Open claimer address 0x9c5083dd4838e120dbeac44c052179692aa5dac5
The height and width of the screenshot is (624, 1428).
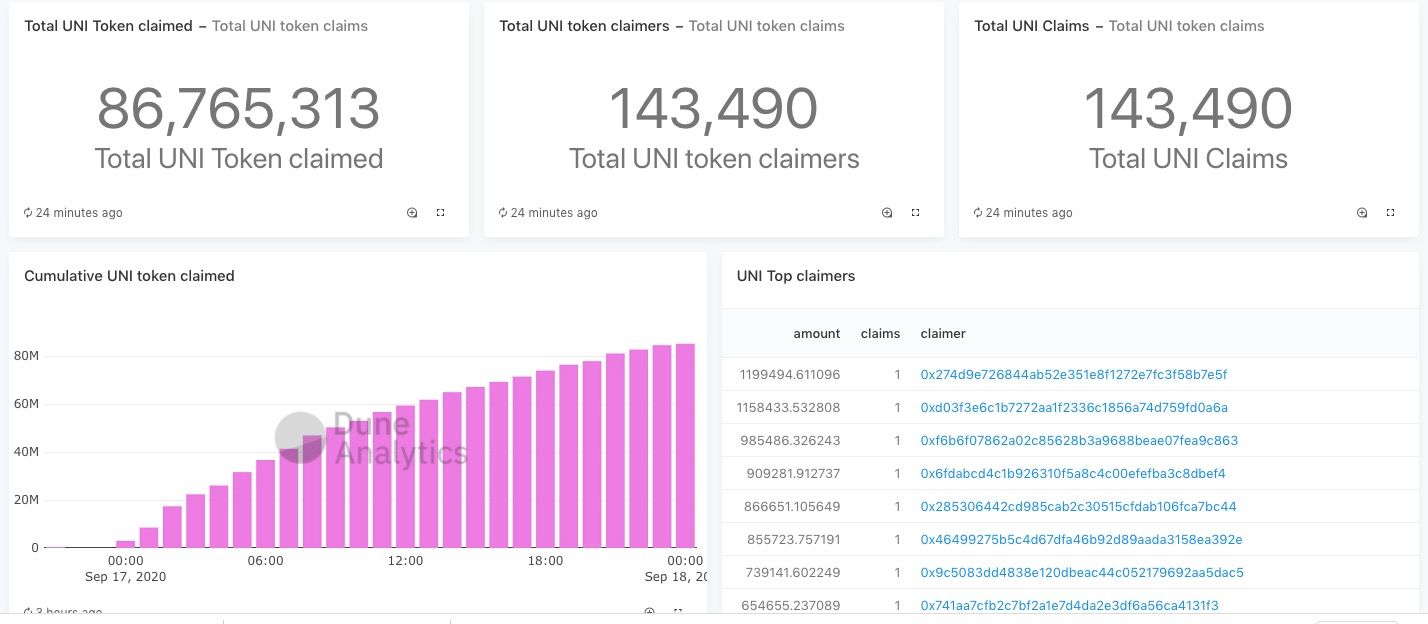(1082, 573)
